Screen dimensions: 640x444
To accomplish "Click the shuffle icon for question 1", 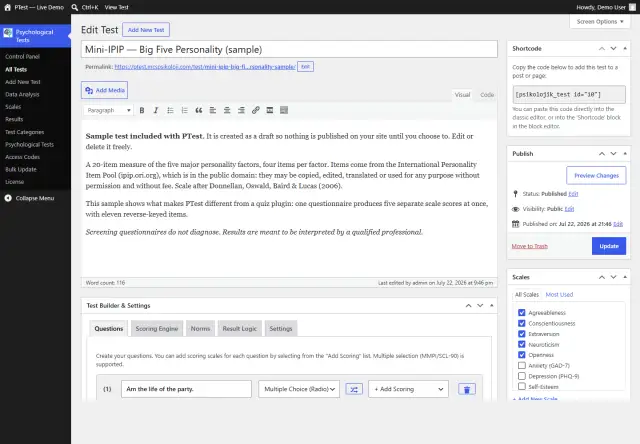I will [354, 389].
